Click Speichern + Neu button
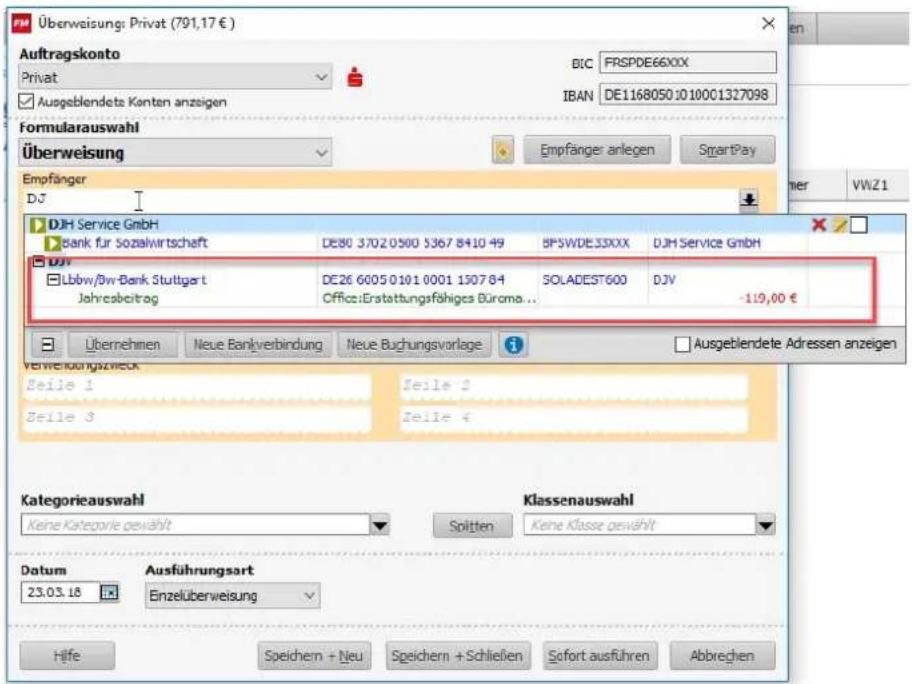The width and height of the screenshot is (912, 684). (x=314, y=656)
